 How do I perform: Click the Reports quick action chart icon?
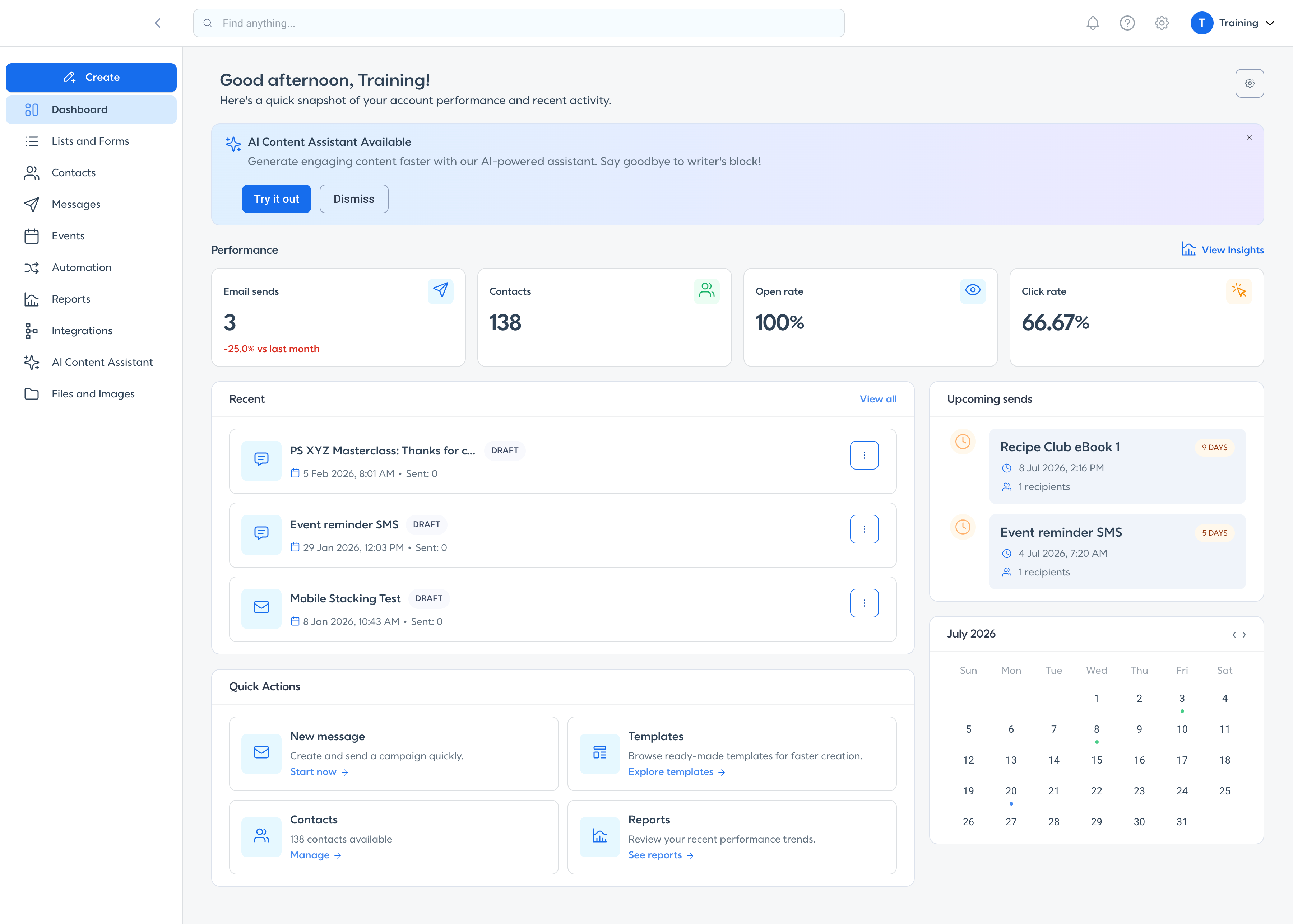(x=599, y=837)
